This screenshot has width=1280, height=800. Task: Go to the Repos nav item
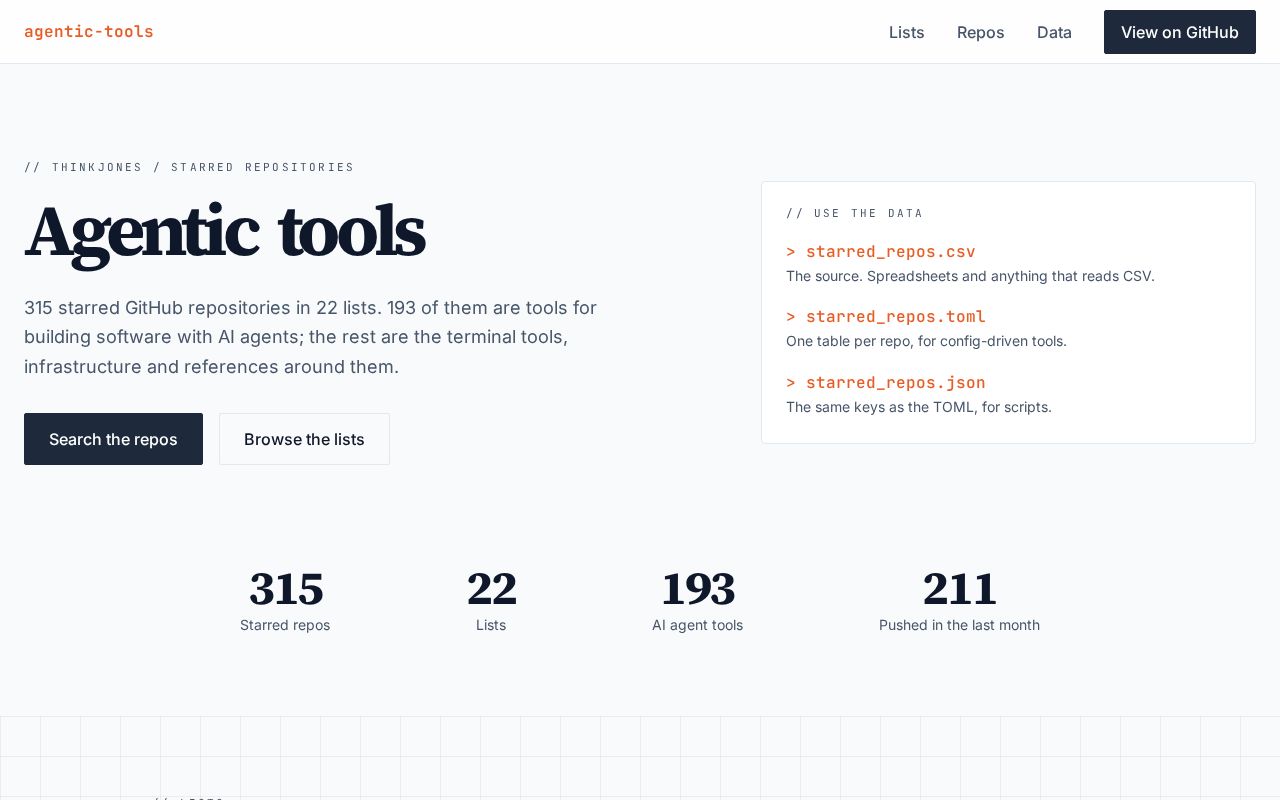point(980,32)
